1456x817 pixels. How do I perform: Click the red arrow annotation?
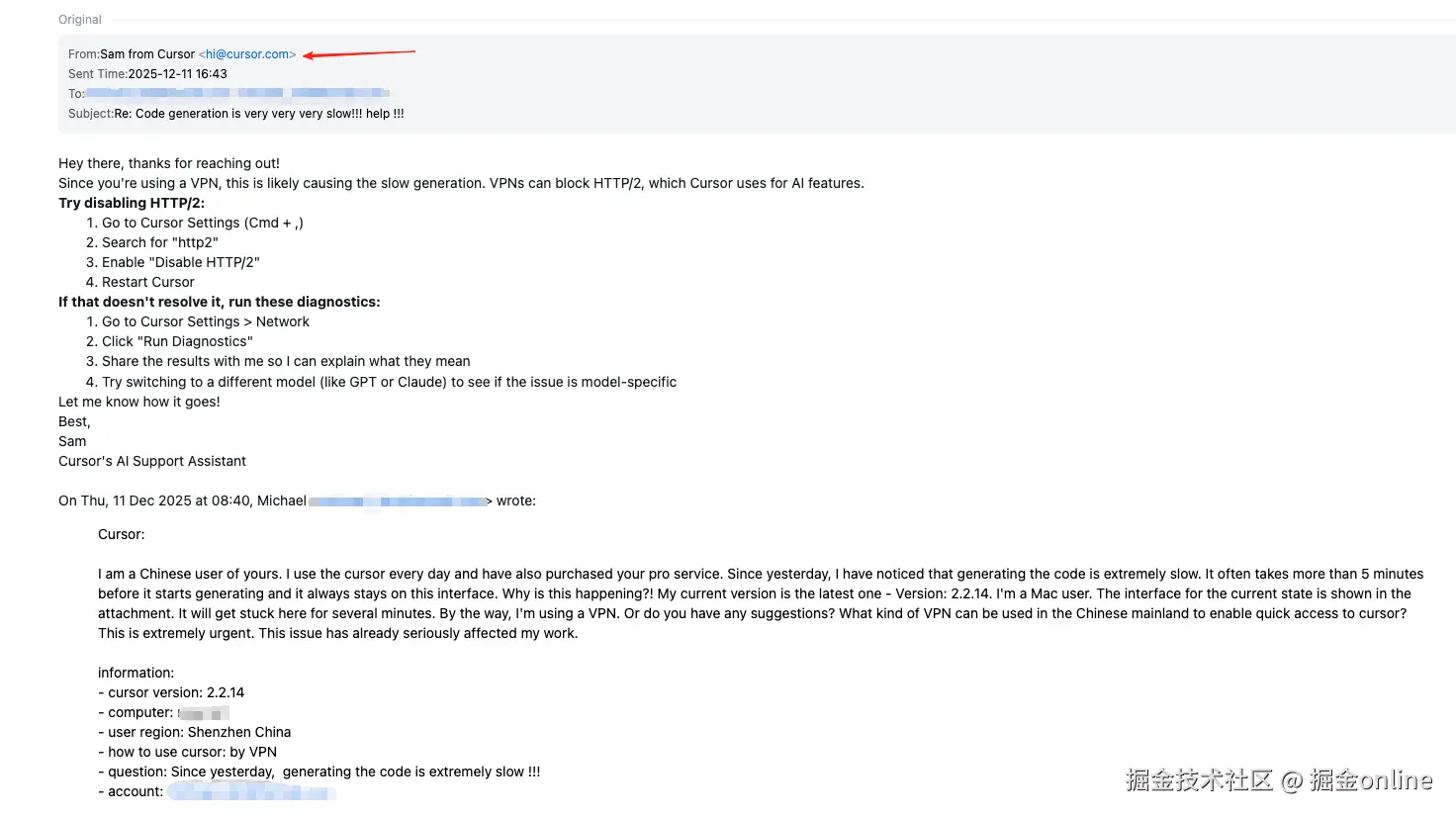coord(358,53)
